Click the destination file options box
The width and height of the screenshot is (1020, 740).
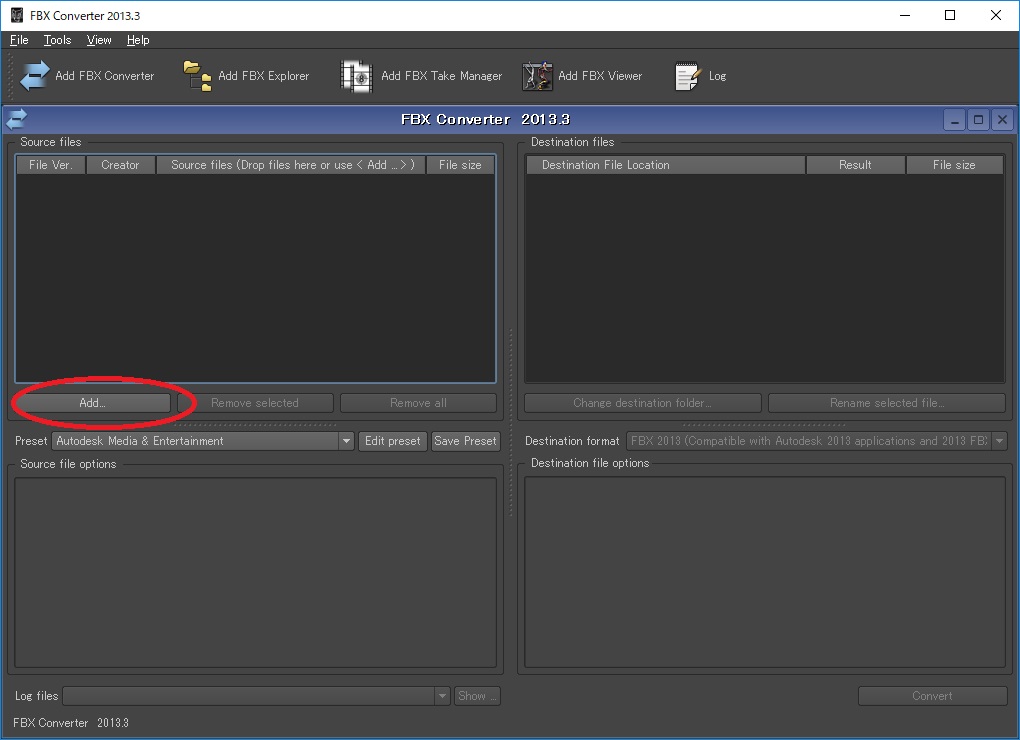[x=765, y=572]
